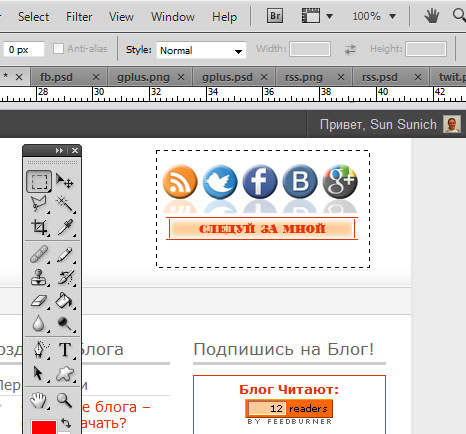466x434 pixels.
Task: Close the gplus.png tab
Action: point(181,77)
